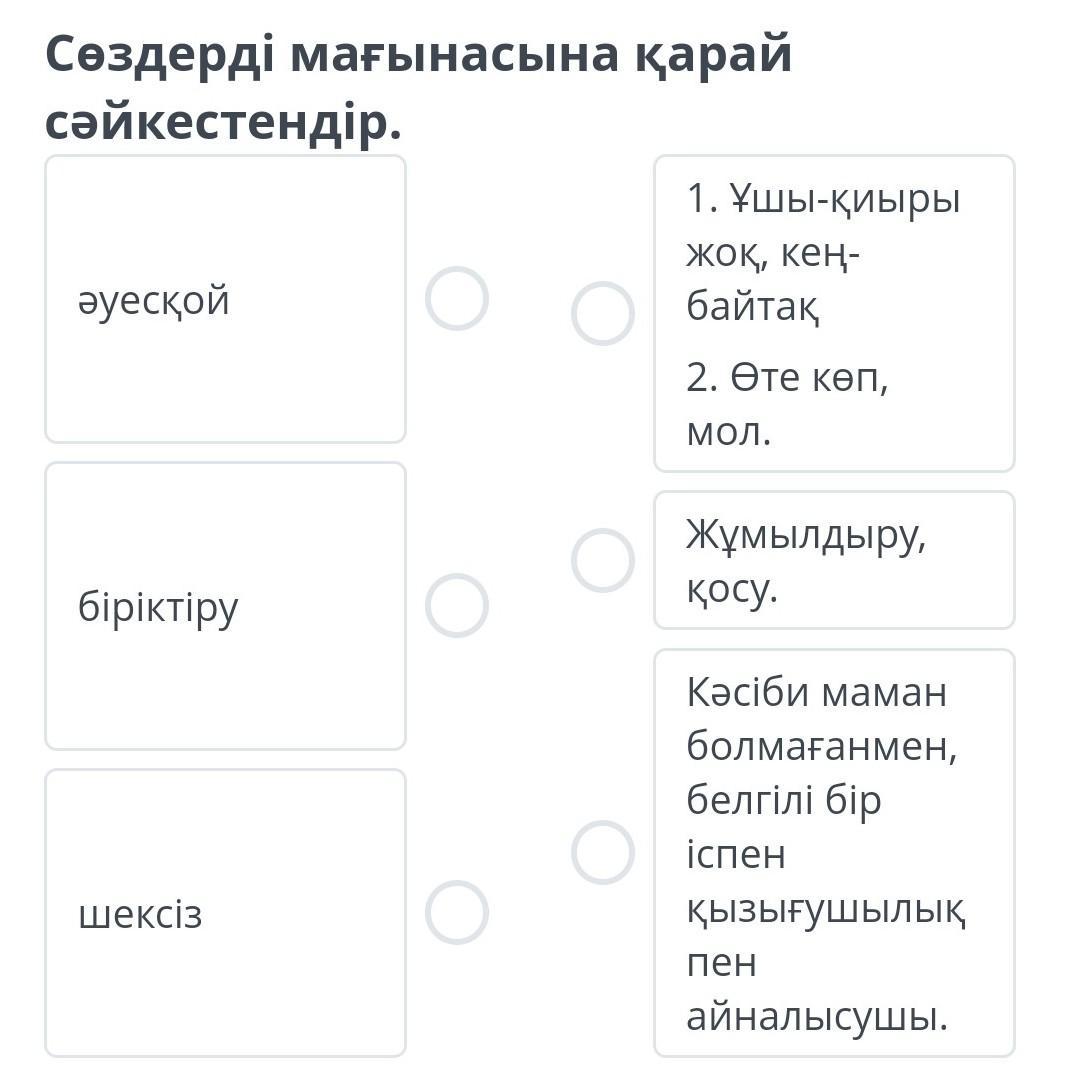Click the word 'қызығушылық' in the last definition
Screen dimensions: 1070x1071
(826, 909)
